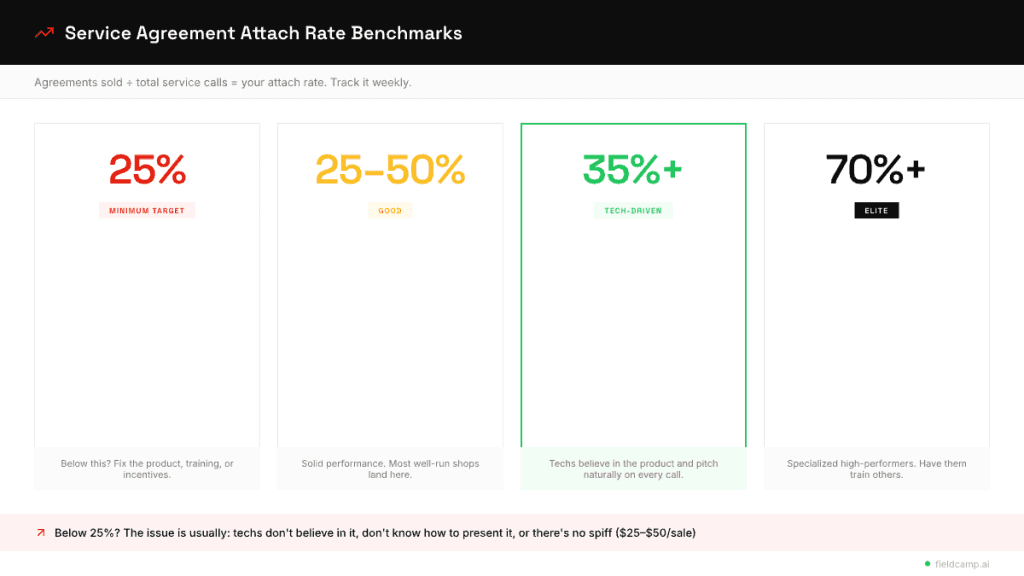Select the green 35%+ figure
Screen dimensions: 1024x576
pos(633,170)
